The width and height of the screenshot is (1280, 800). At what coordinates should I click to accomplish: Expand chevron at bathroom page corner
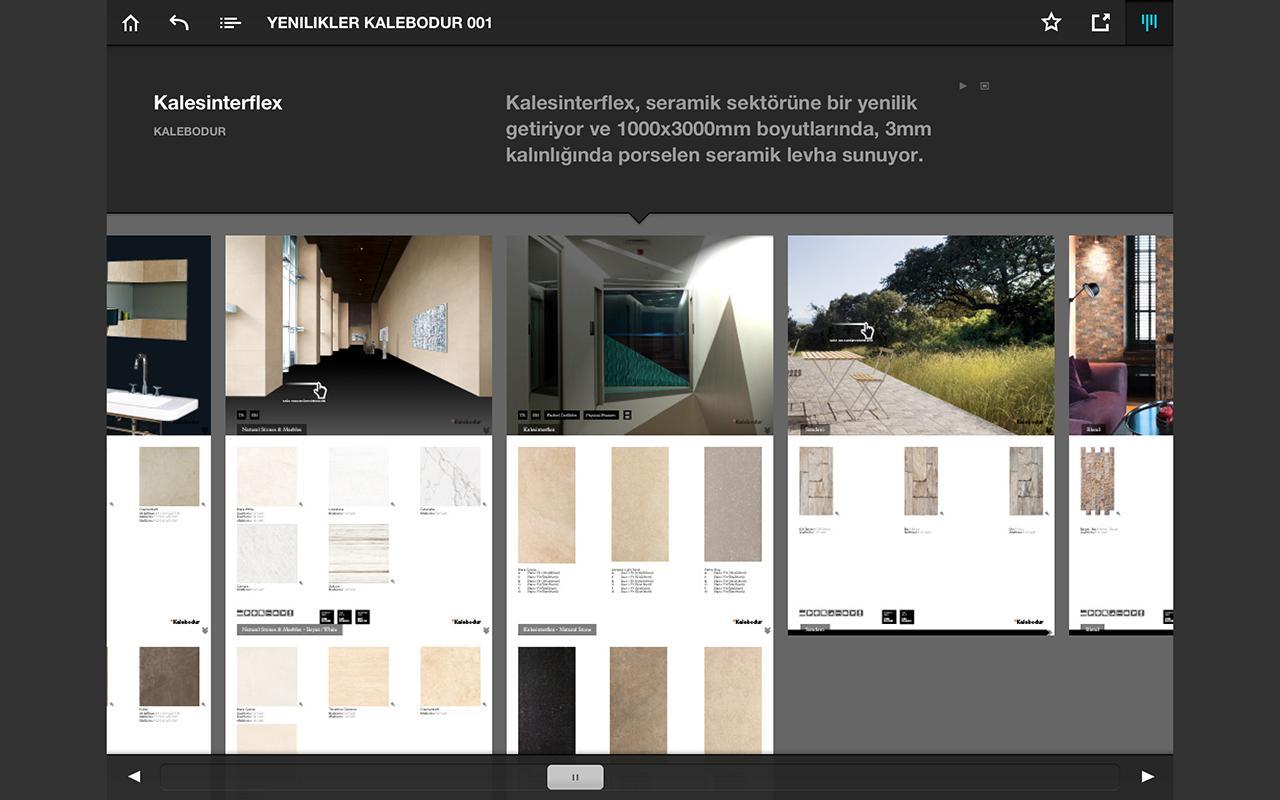(205, 431)
